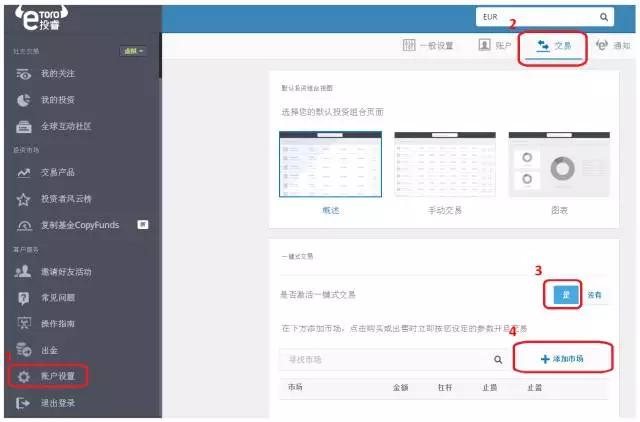
Task: Open 我的关注 watchlist eye icon
Action: tap(24, 74)
